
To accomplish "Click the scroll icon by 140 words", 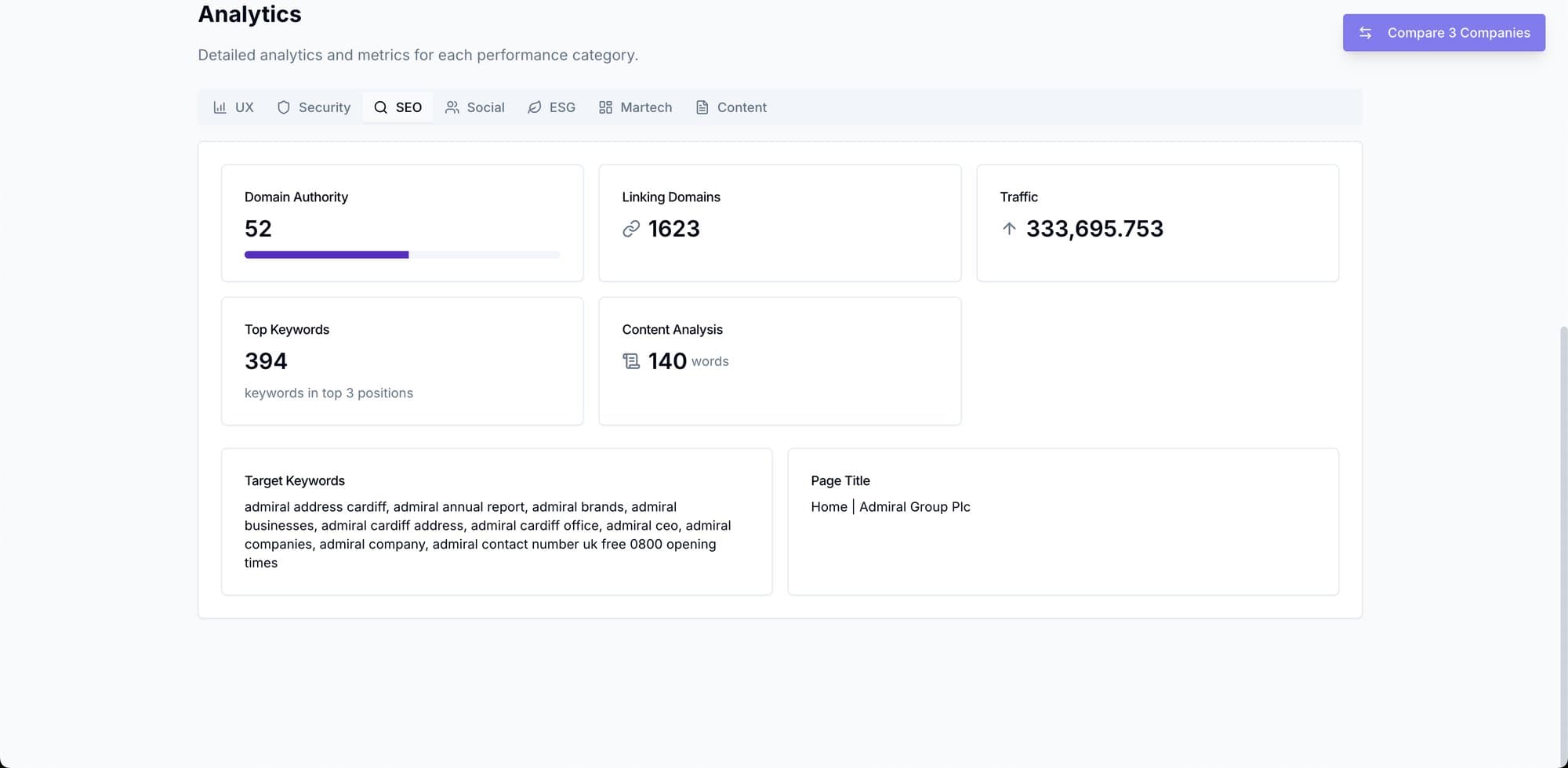I will [631, 361].
